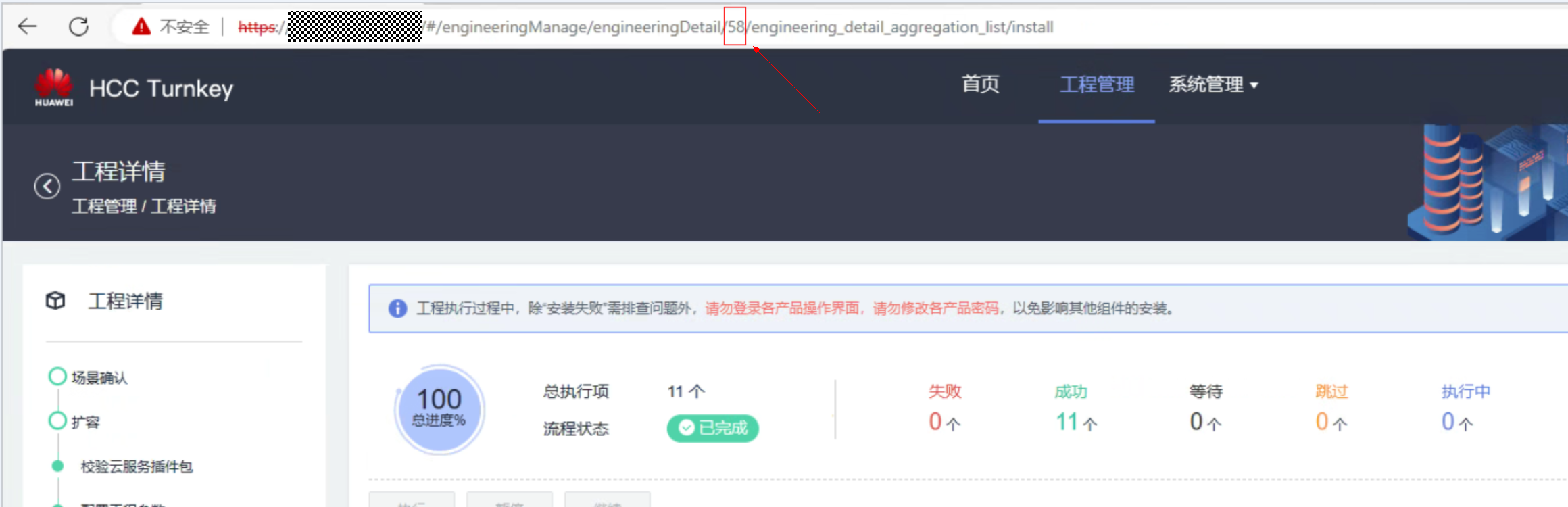The height and width of the screenshot is (507, 1568).
Task: Open 工程管理 breadcrumb link
Action: [x=104, y=206]
